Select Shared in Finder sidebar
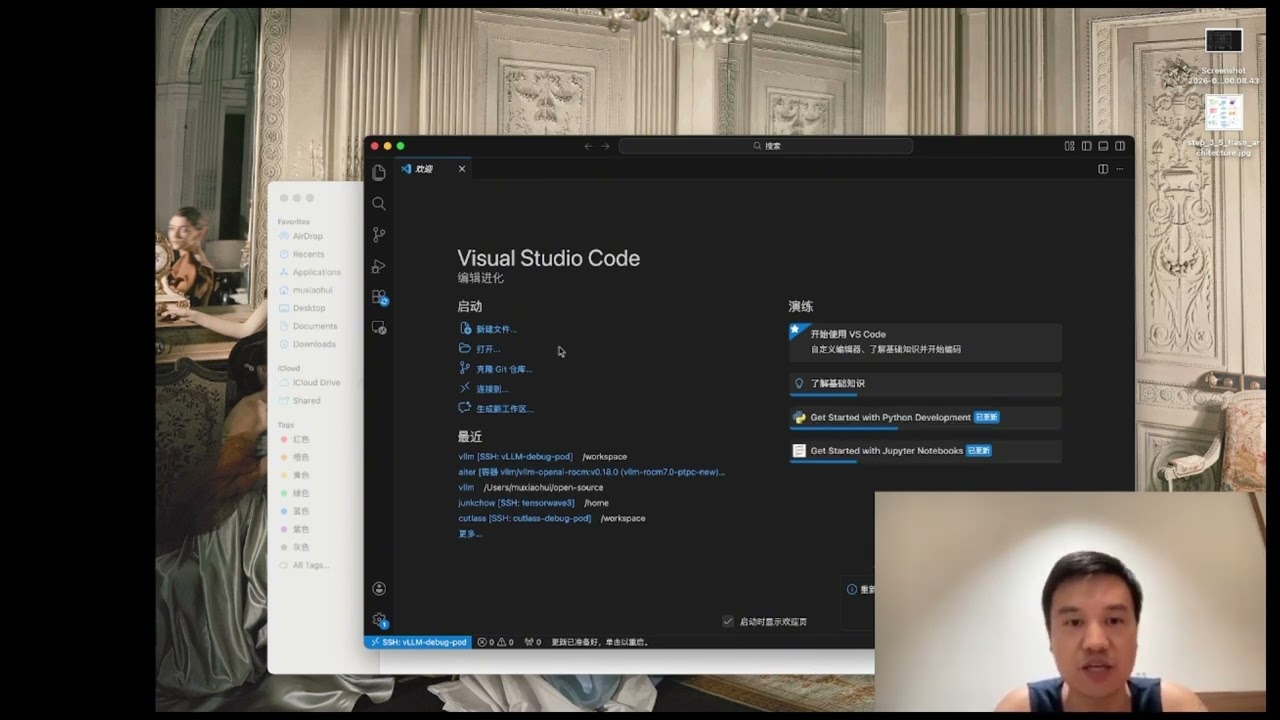The height and width of the screenshot is (720, 1280). [306, 401]
